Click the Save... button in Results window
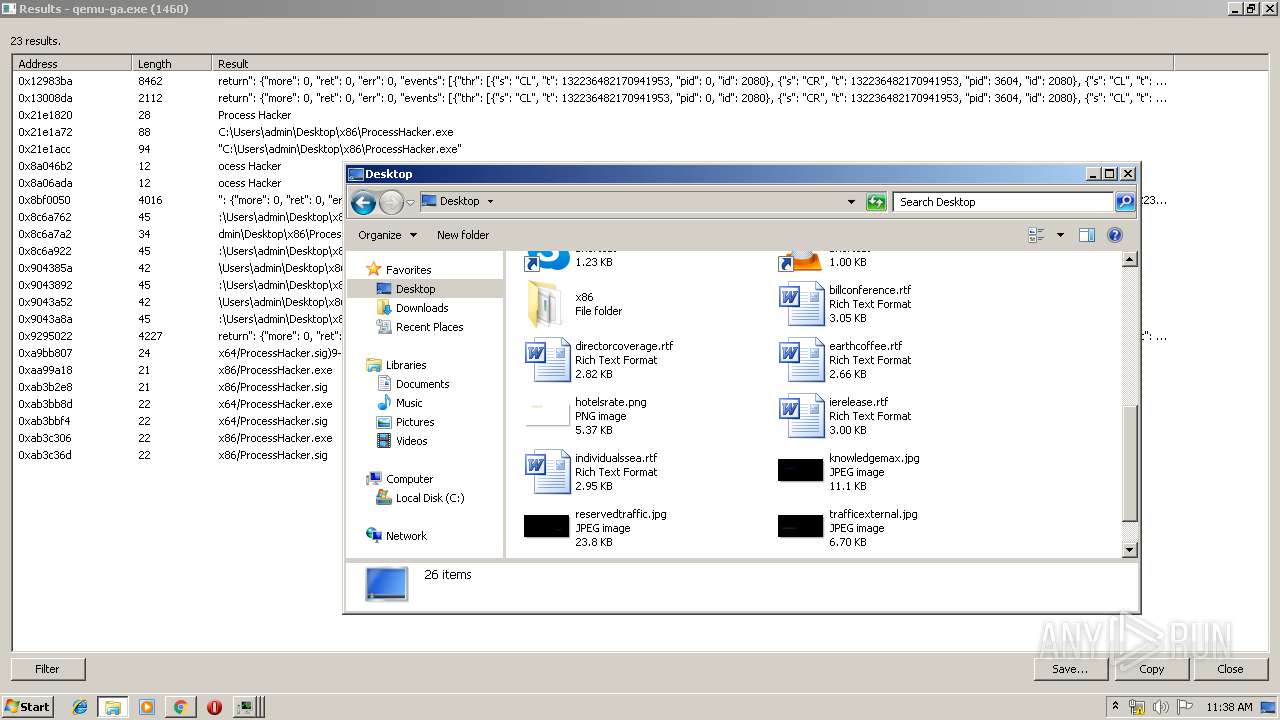1280x720 pixels. tap(1070, 669)
